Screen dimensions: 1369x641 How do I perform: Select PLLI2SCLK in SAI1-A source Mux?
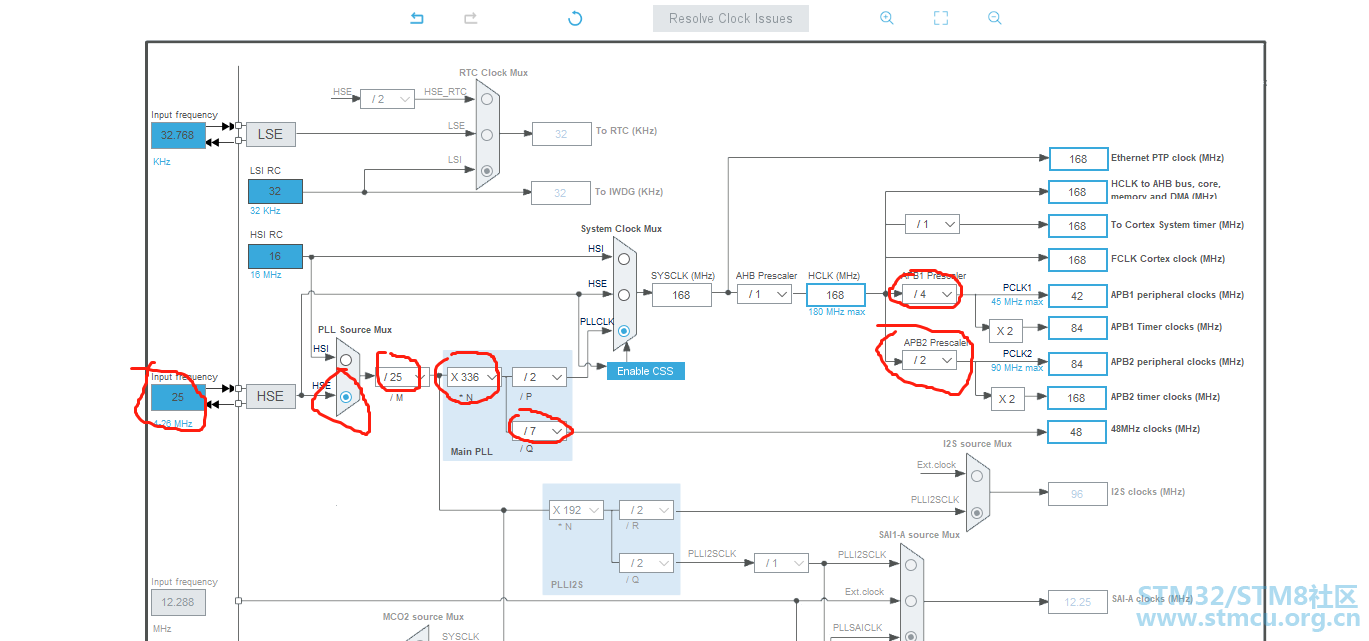909,565
